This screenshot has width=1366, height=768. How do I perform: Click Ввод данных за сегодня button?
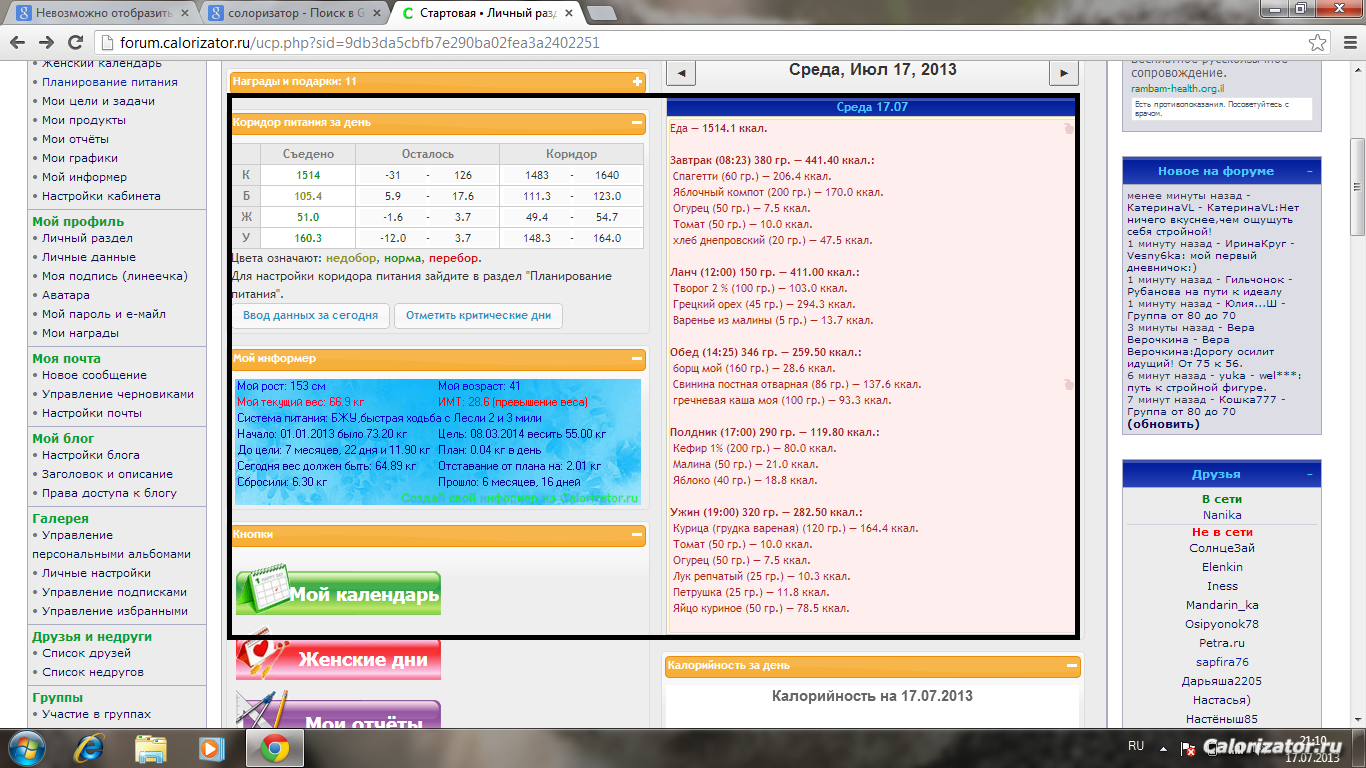click(x=310, y=315)
